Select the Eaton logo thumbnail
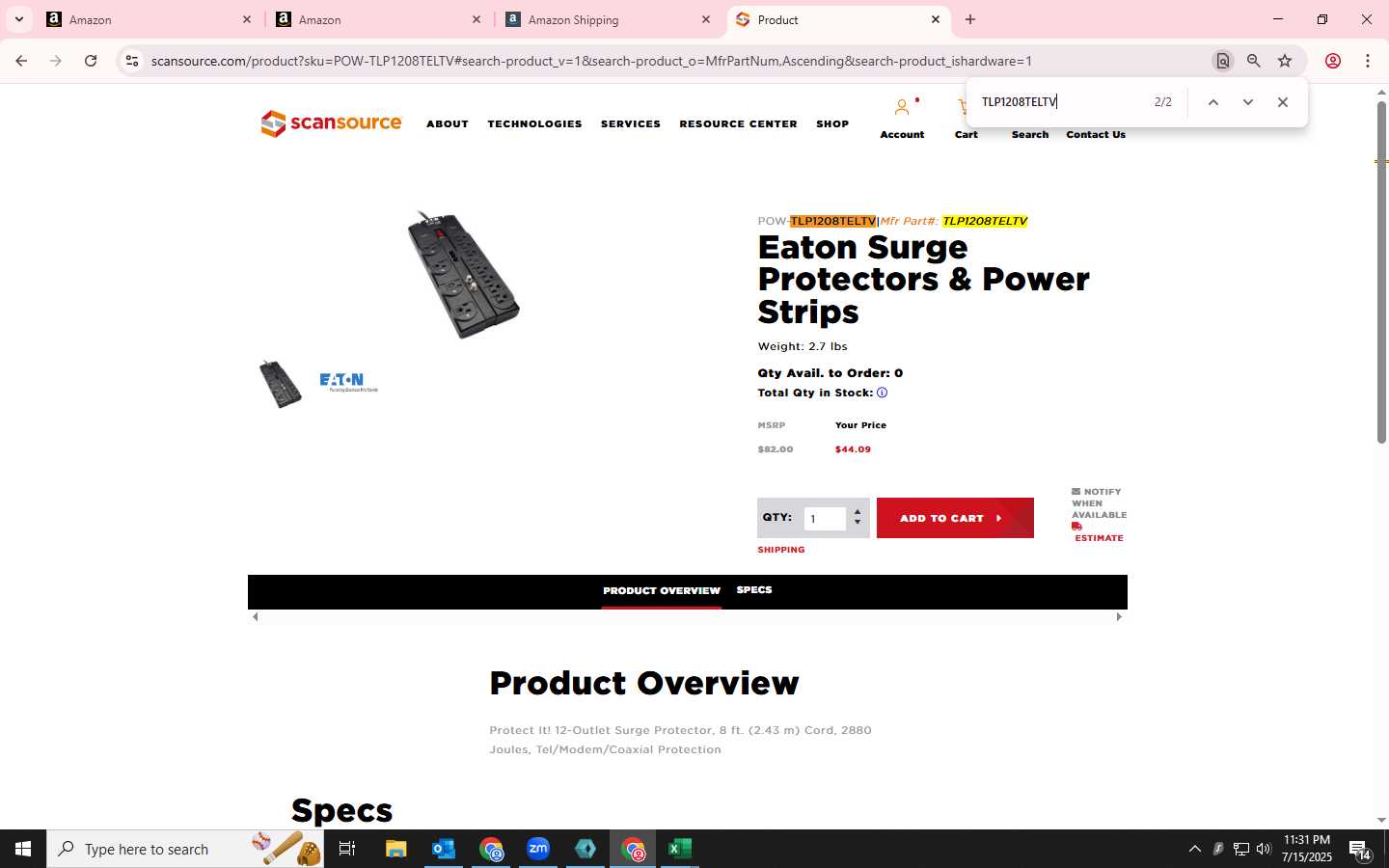This screenshot has width=1389, height=868. click(x=348, y=383)
